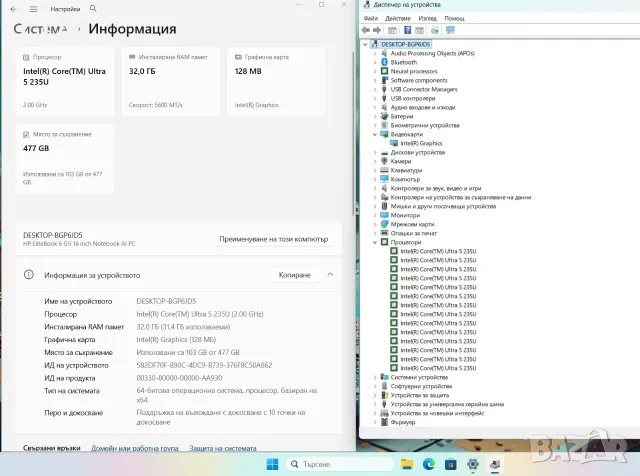The image size is (640, 476).
Task: Select Фърмуер tree item
Action: [403, 422]
